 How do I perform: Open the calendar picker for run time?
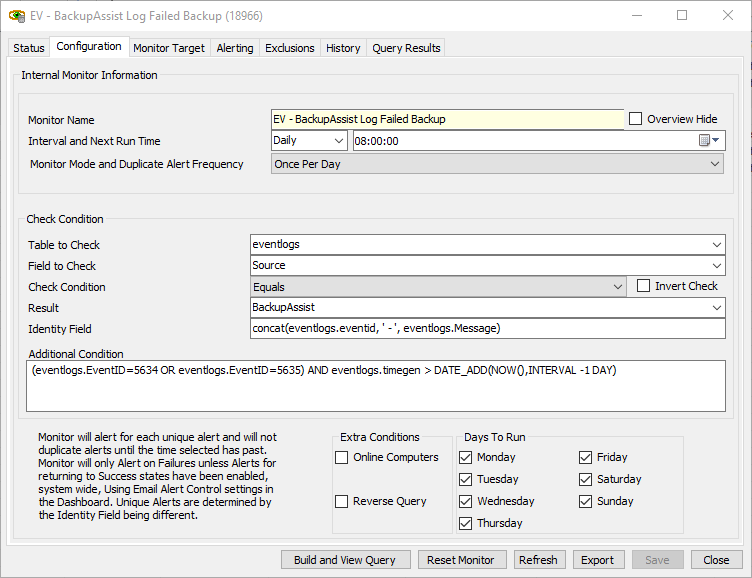point(709,141)
